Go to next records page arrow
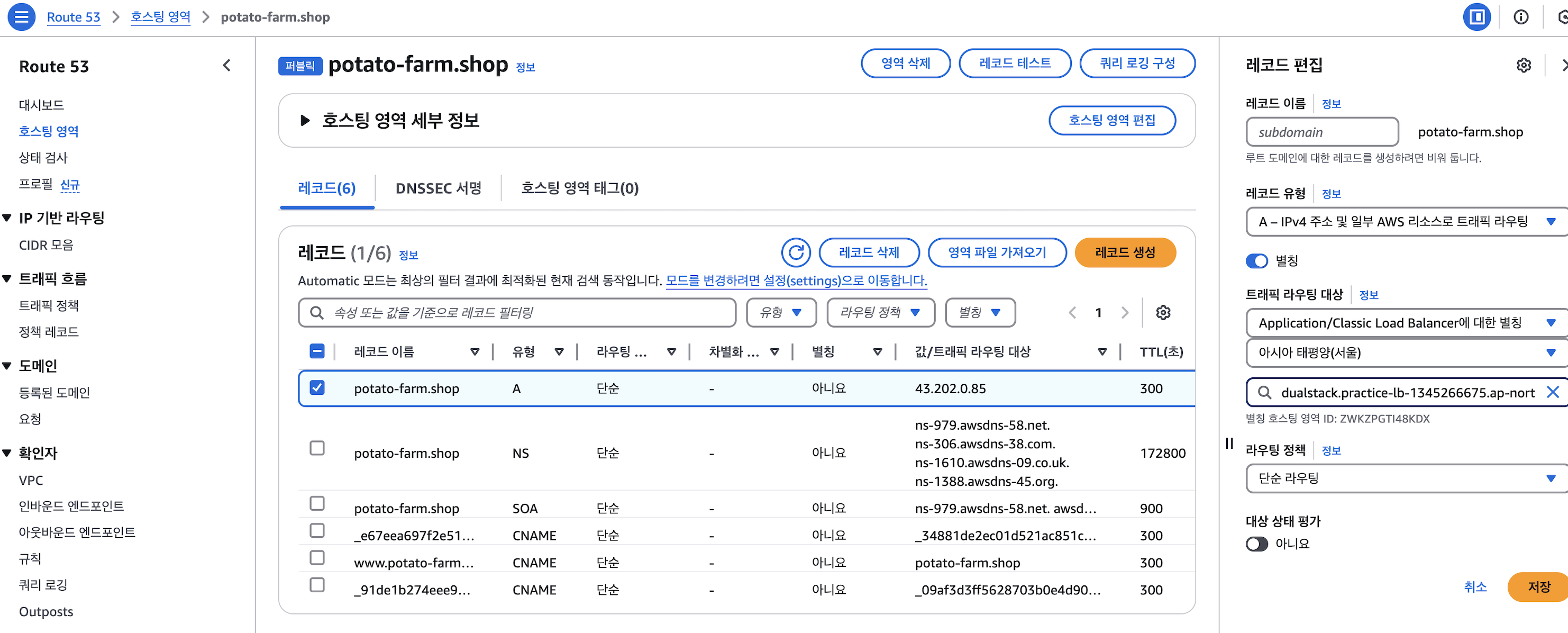This screenshot has height=633, width=1568. pyautogui.click(x=1124, y=313)
